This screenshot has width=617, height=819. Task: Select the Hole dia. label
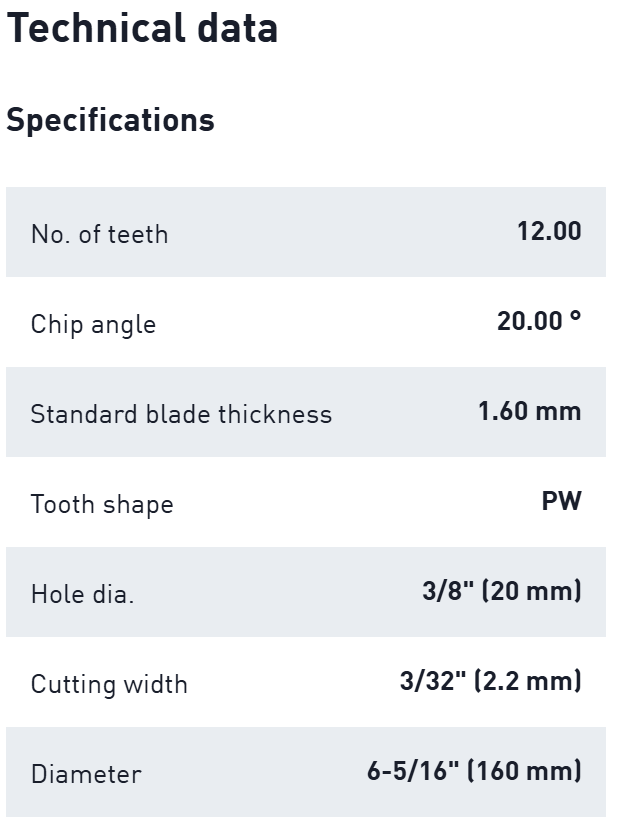point(82,594)
